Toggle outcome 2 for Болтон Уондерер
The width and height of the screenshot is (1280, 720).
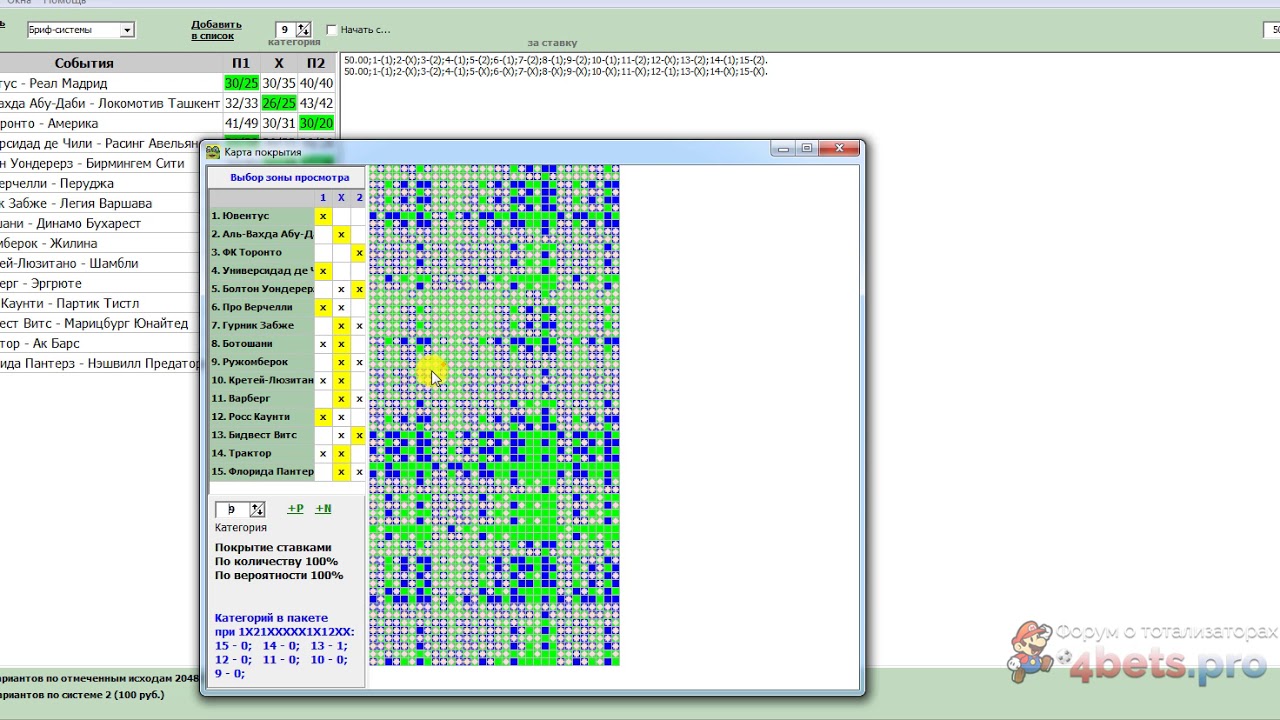(x=359, y=289)
